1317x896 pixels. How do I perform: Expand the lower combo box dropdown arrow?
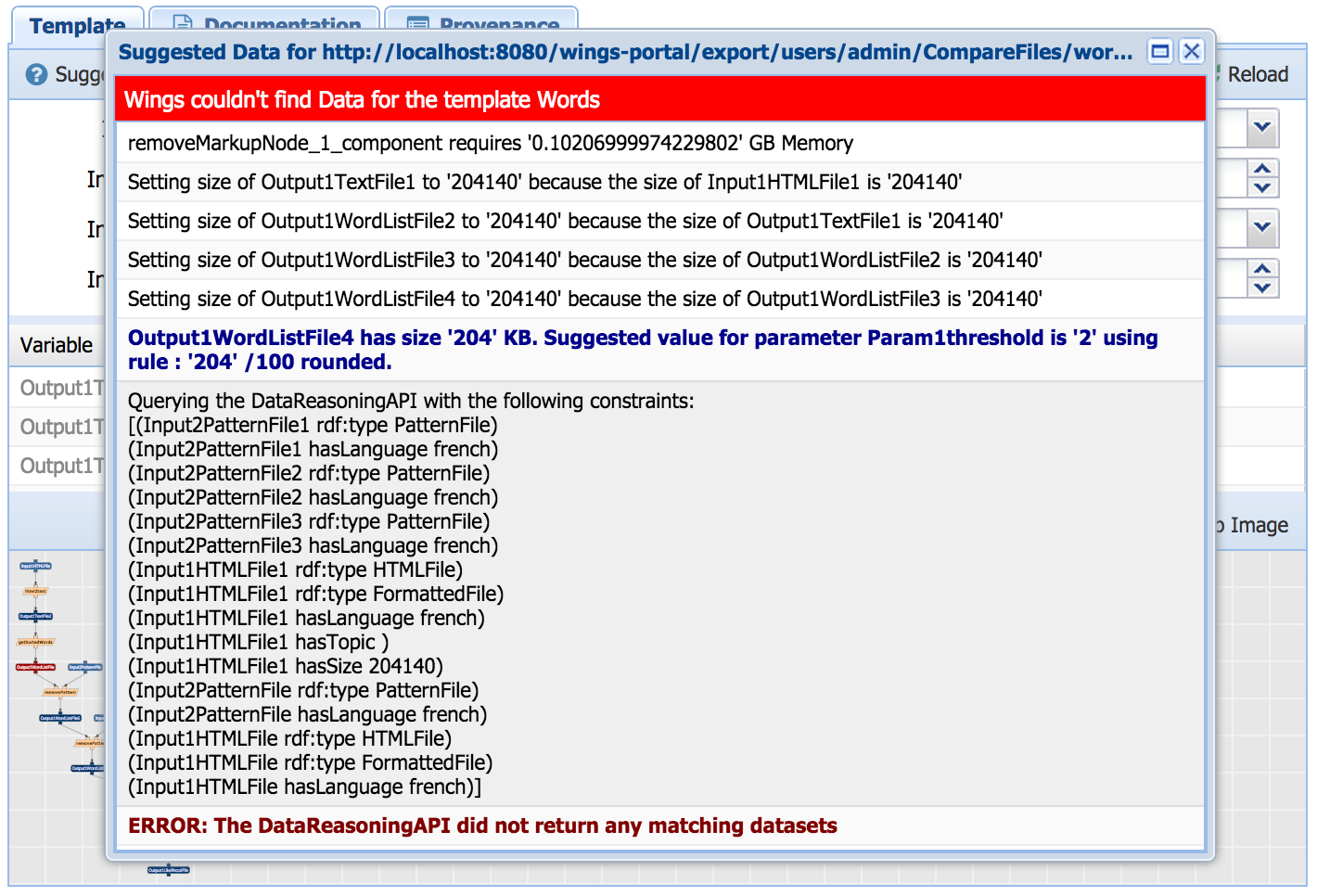(1261, 227)
